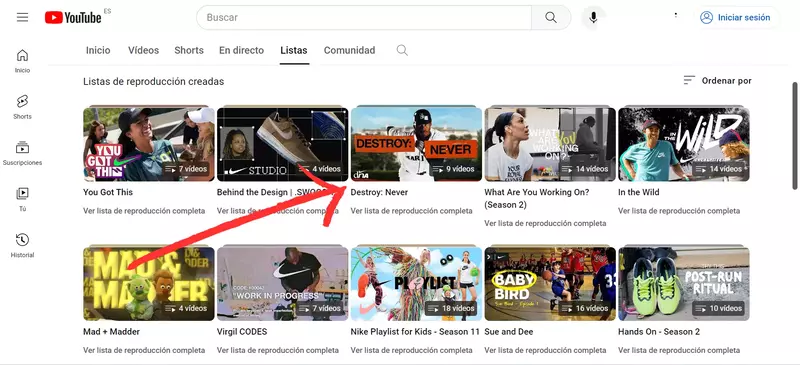800x365 pixels.
Task: View complete playlist under Destroy: Never
Action: [x=411, y=211]
